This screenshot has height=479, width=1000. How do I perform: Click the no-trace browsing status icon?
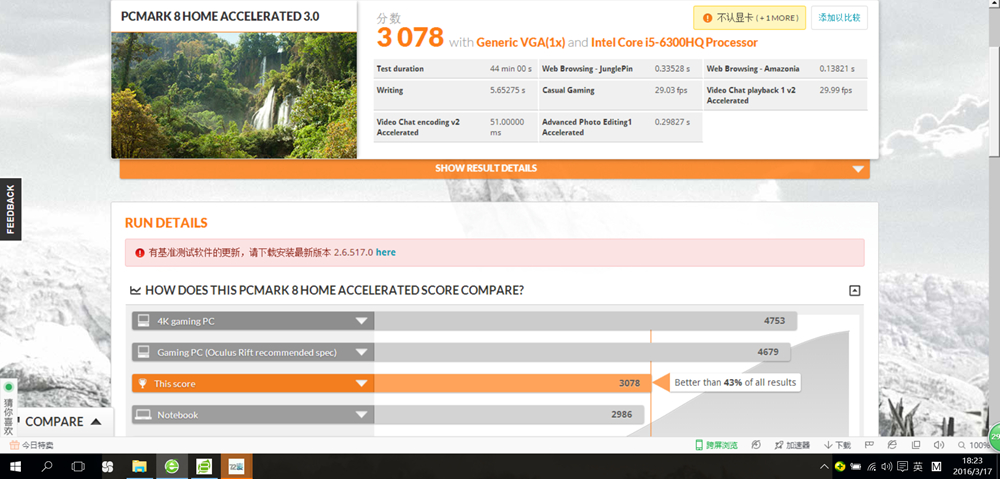coord(756,445)
